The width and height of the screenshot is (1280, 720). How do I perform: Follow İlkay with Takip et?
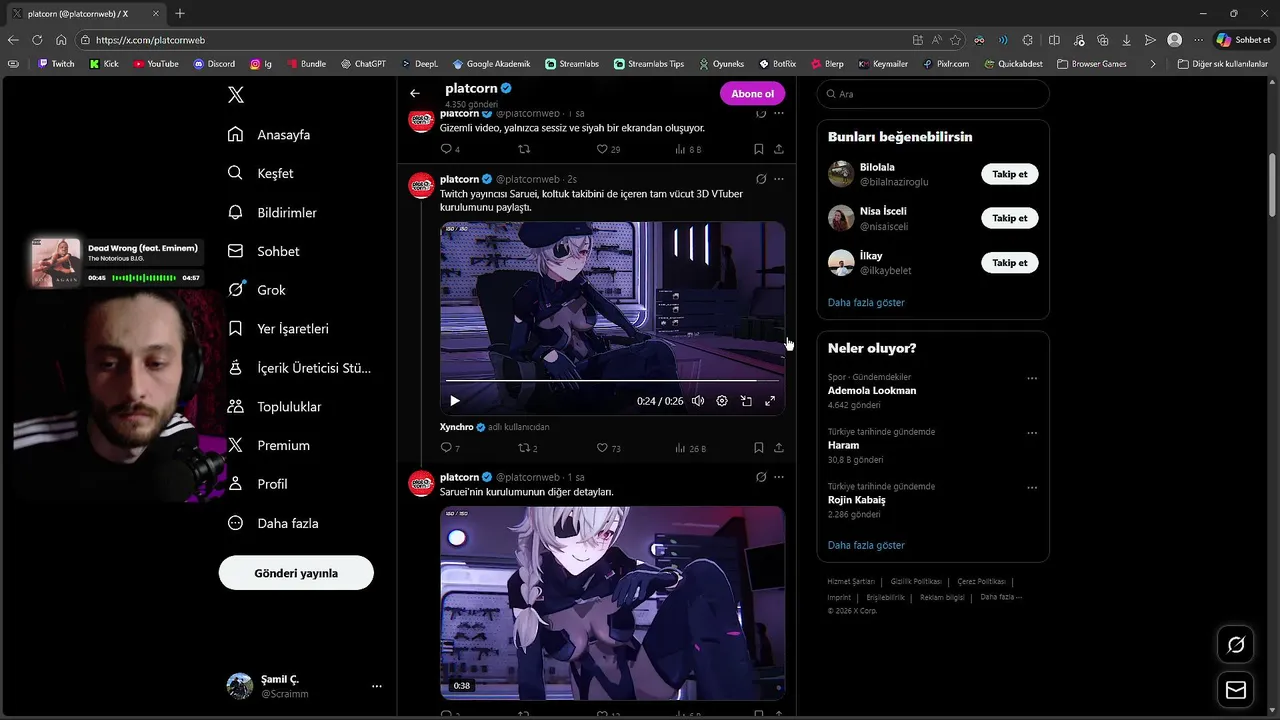(1010, 262)
